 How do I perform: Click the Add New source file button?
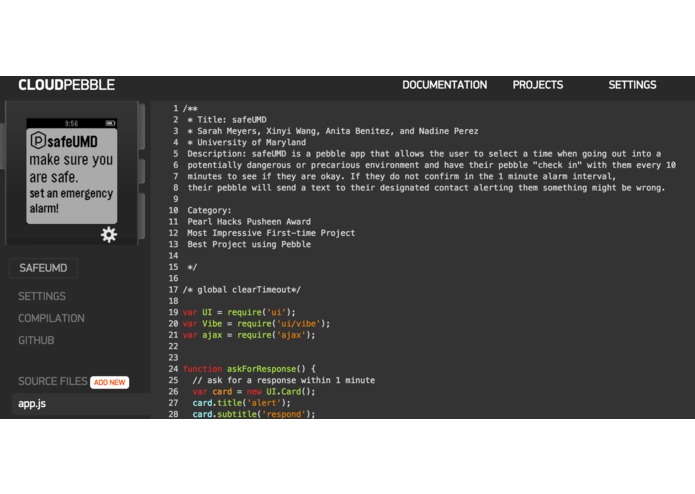pos(109,382)
